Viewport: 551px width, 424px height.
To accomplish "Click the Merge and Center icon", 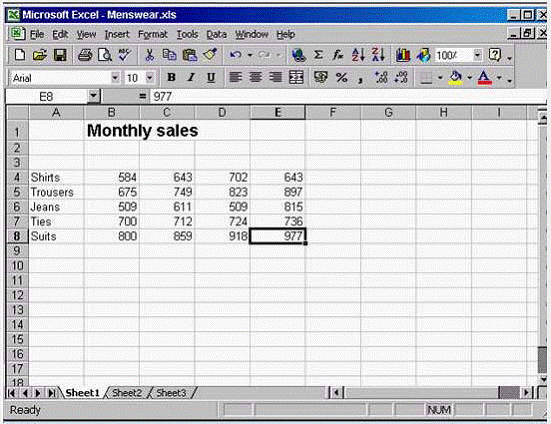I will coord(296,77).
